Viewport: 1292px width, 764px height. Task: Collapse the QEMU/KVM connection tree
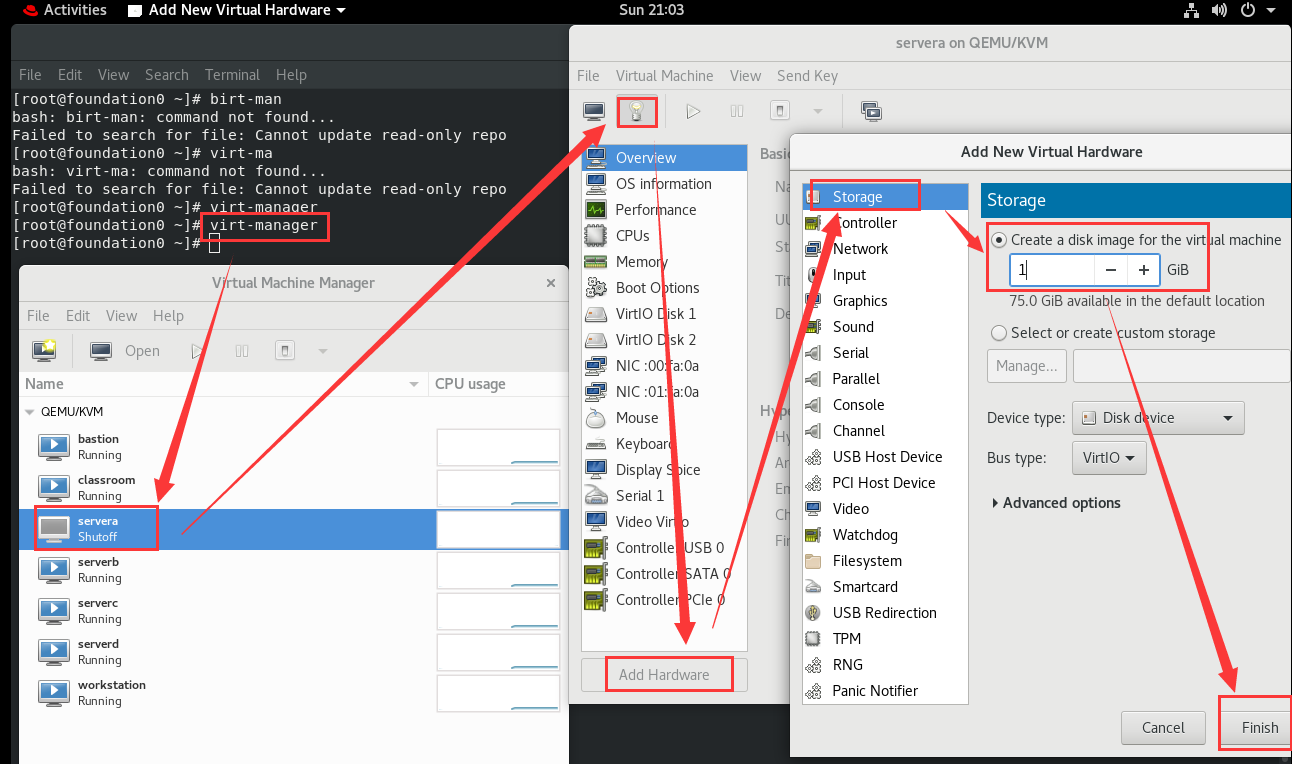[30, 412]
